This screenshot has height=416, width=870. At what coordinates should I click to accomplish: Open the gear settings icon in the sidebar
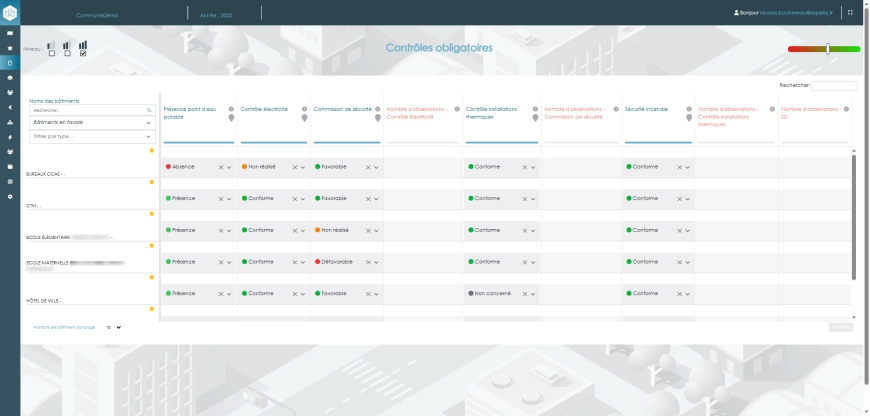tap(10, 196)
